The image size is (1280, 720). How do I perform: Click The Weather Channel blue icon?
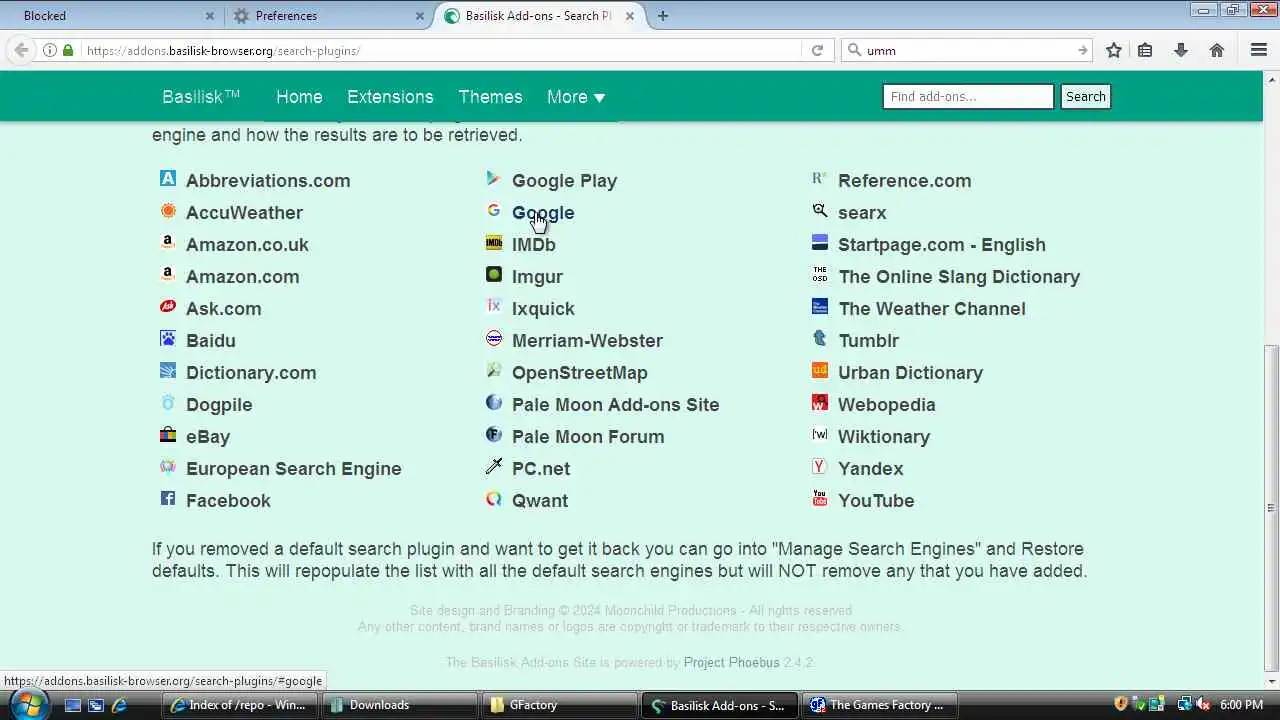[820, 307]
